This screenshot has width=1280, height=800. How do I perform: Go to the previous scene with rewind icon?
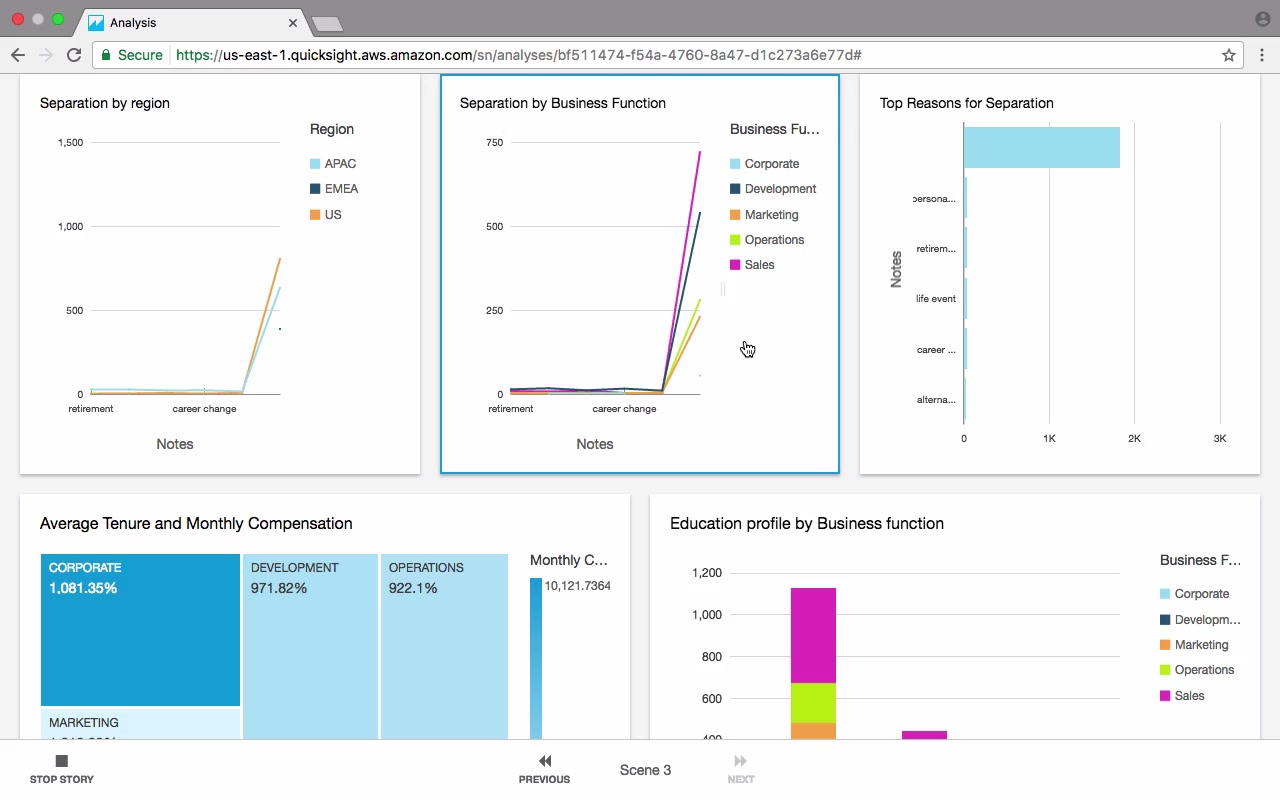point(545,761)
